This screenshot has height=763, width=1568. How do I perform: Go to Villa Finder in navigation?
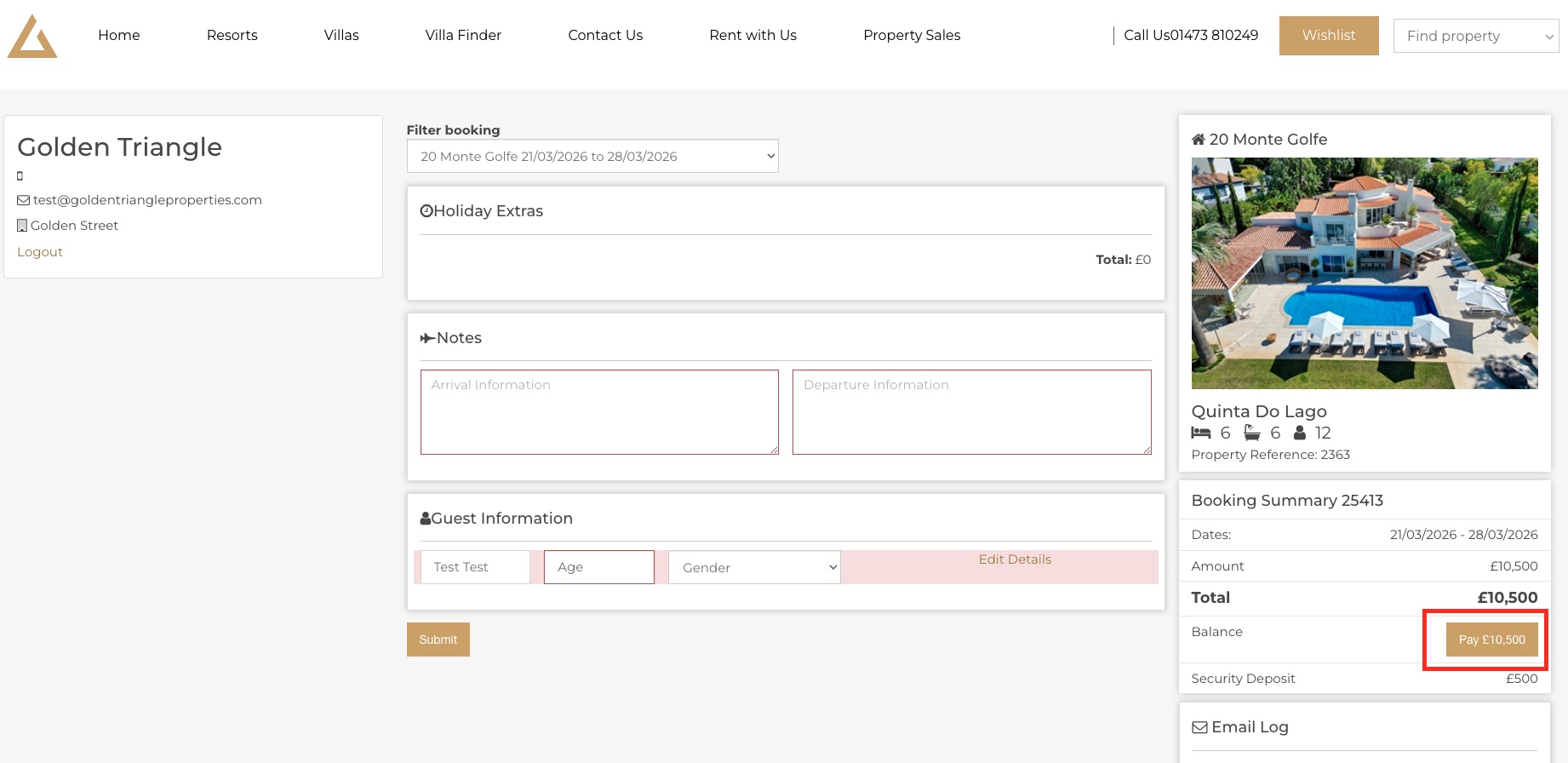click(x=463, y=35)
